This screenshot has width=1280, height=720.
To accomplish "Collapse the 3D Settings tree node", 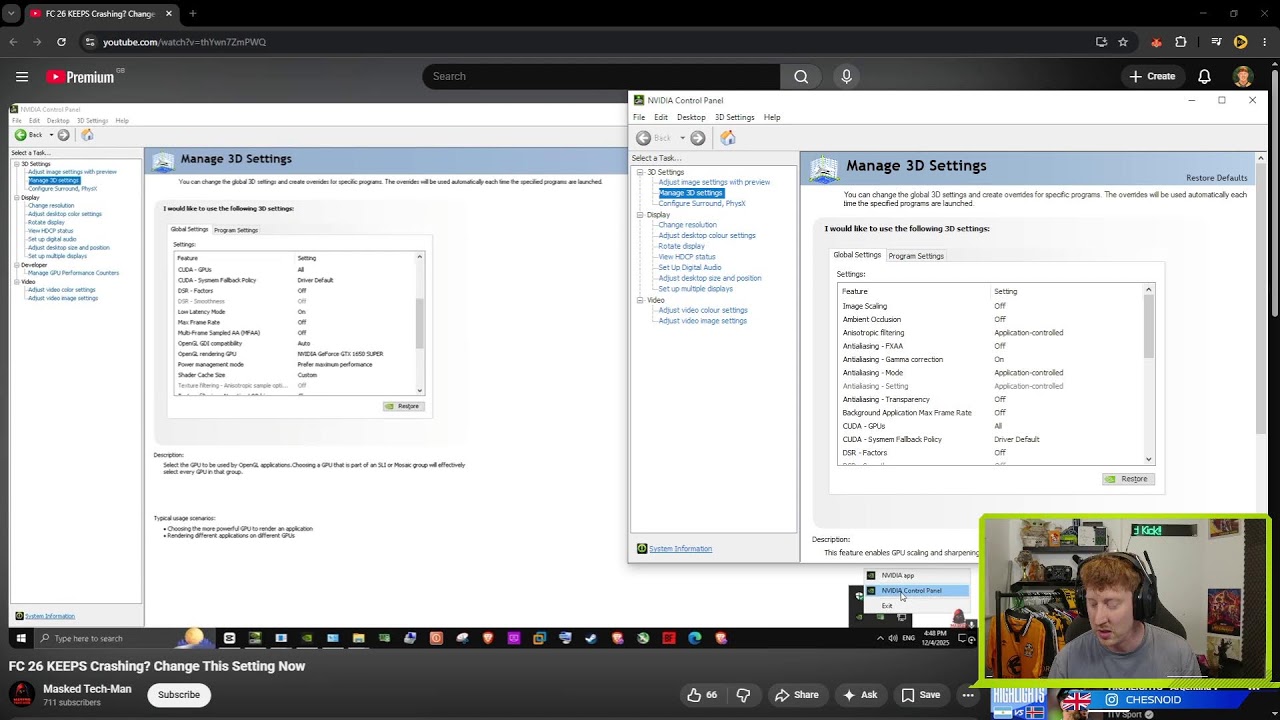I will point(640,172).
